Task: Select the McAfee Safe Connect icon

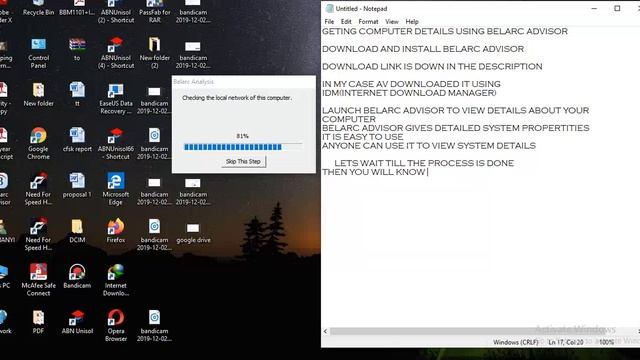Action: coord(38,280)
